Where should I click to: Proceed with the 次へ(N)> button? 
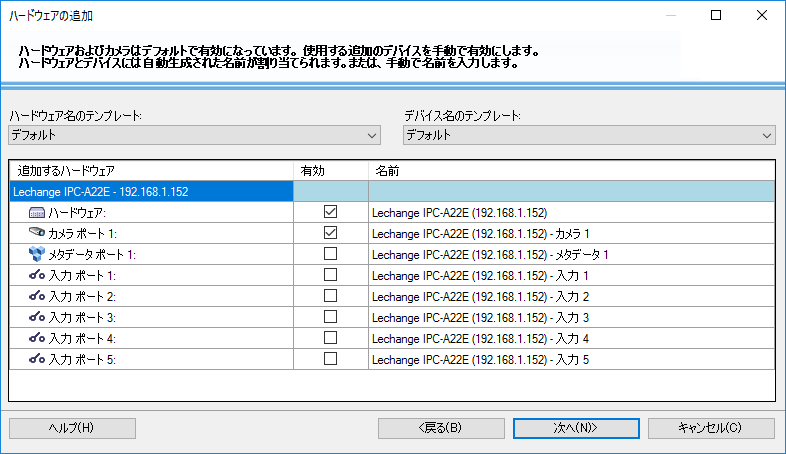[576, 428]
